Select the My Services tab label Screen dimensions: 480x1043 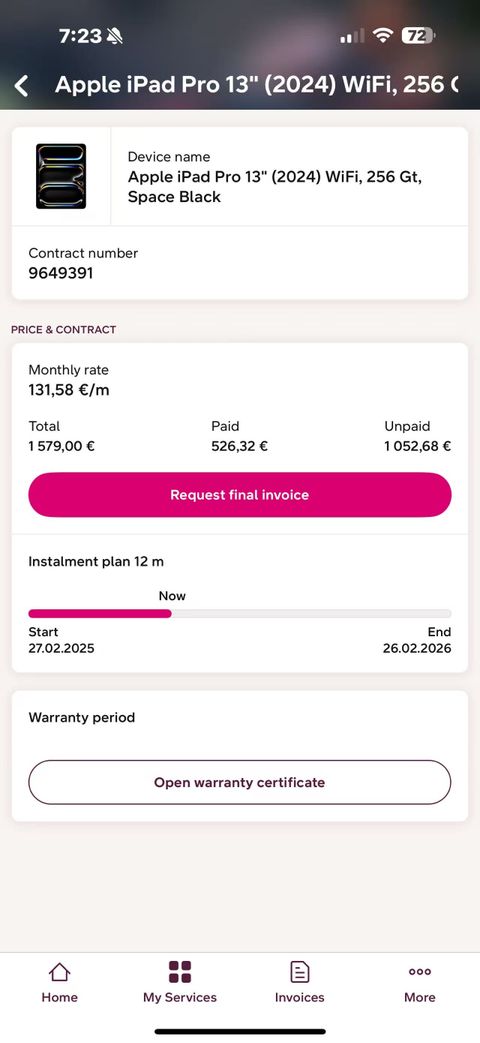pyautogui.click(x=180, y=997)
